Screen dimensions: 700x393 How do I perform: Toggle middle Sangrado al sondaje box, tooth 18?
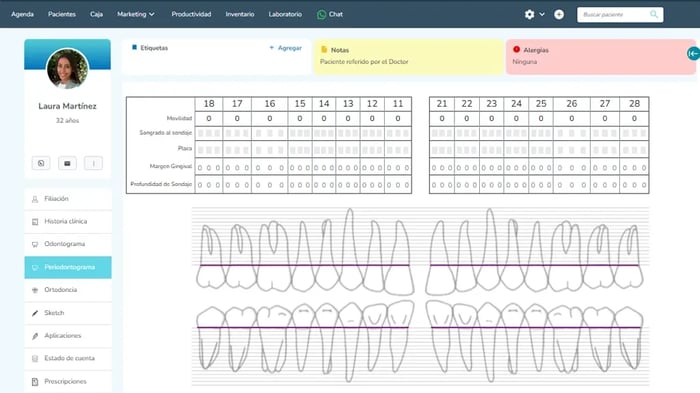click(209, 133)
